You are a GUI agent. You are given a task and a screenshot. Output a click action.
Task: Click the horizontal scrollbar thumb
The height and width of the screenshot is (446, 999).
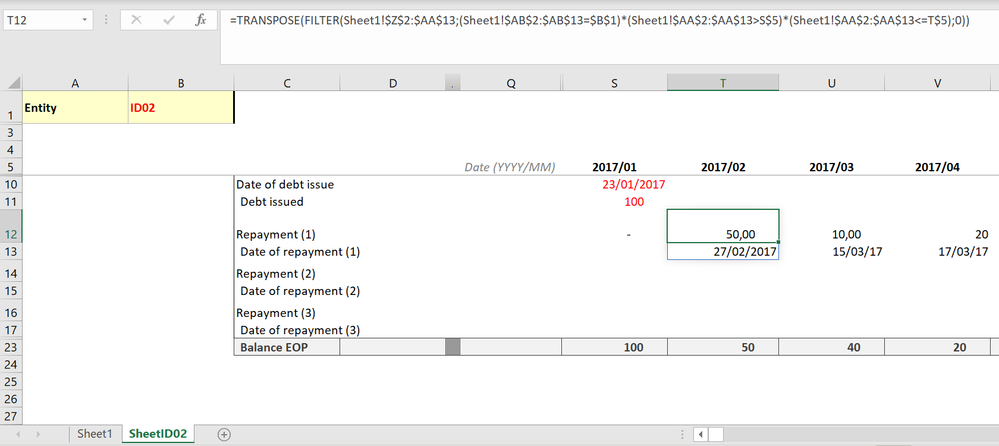pyautogui.click(x=716, y=435)
